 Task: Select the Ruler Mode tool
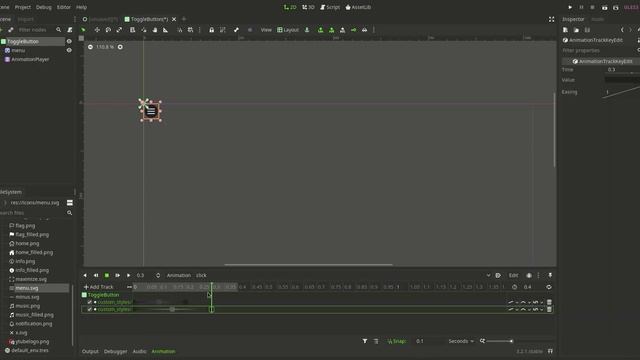pos(165,30)
